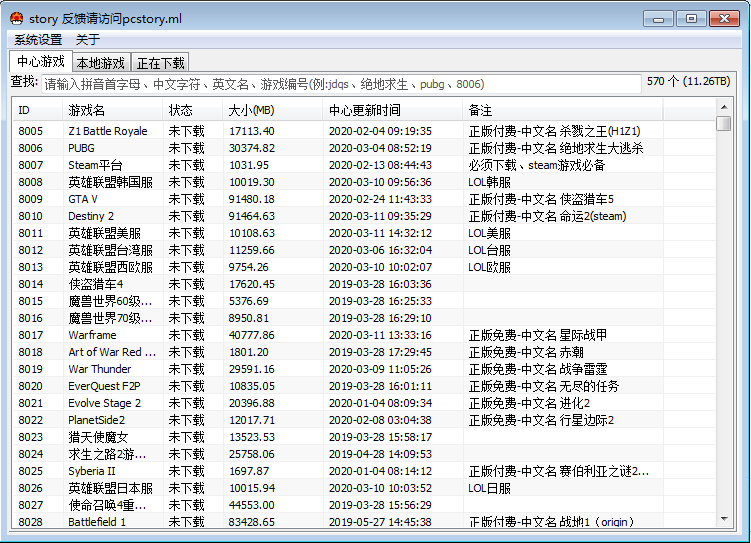Sort by the 游戏名 column header
Image resolution: width=751 pixels, height=543 pixels.
[113, 111]
